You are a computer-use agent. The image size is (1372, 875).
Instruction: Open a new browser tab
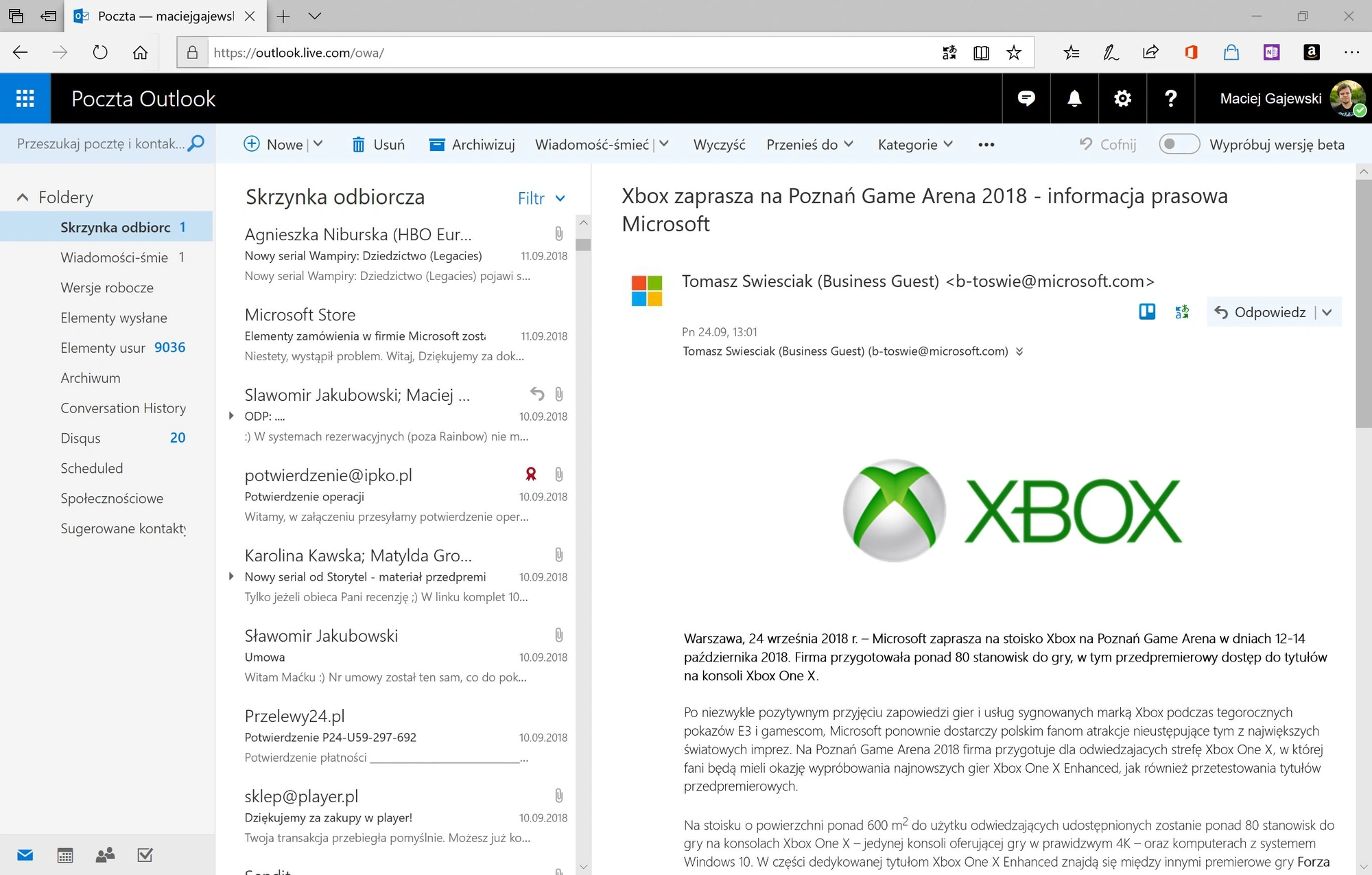(283, 16)
